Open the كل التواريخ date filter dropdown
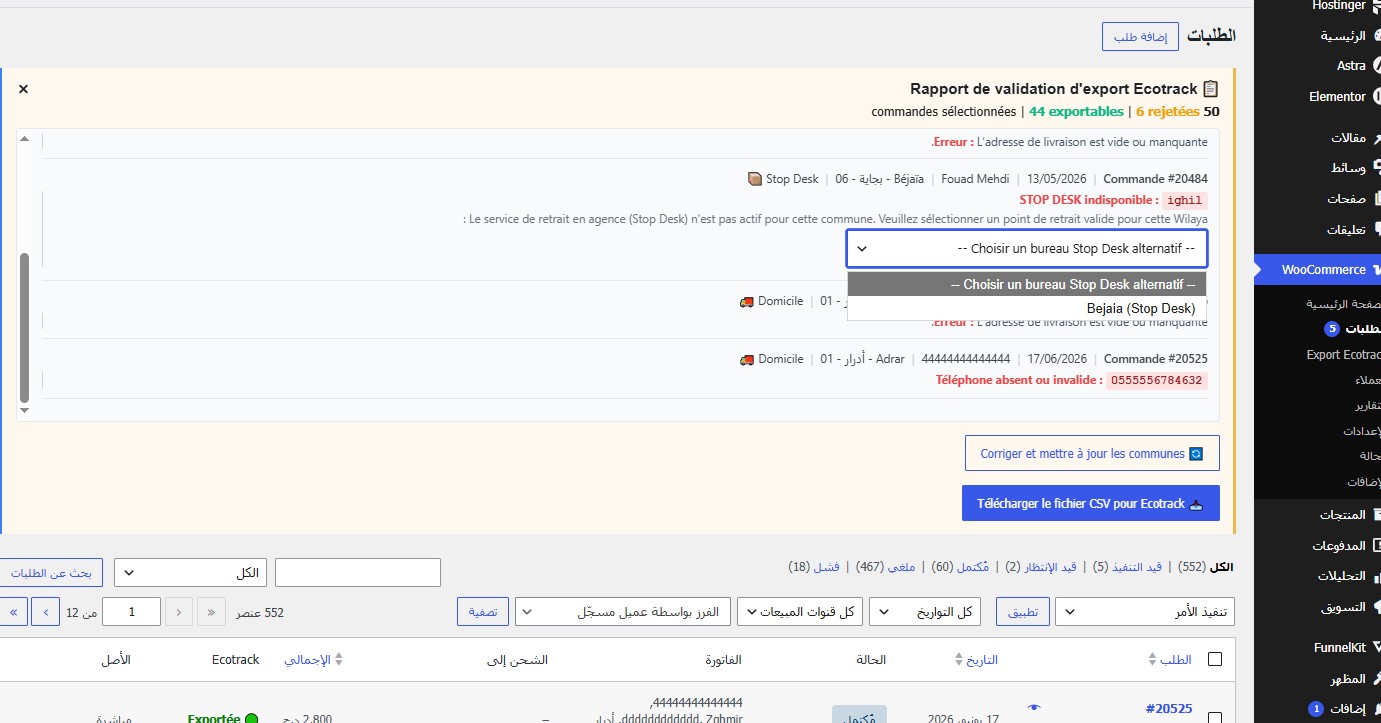The image size is (1381, 723). [925, 612]
